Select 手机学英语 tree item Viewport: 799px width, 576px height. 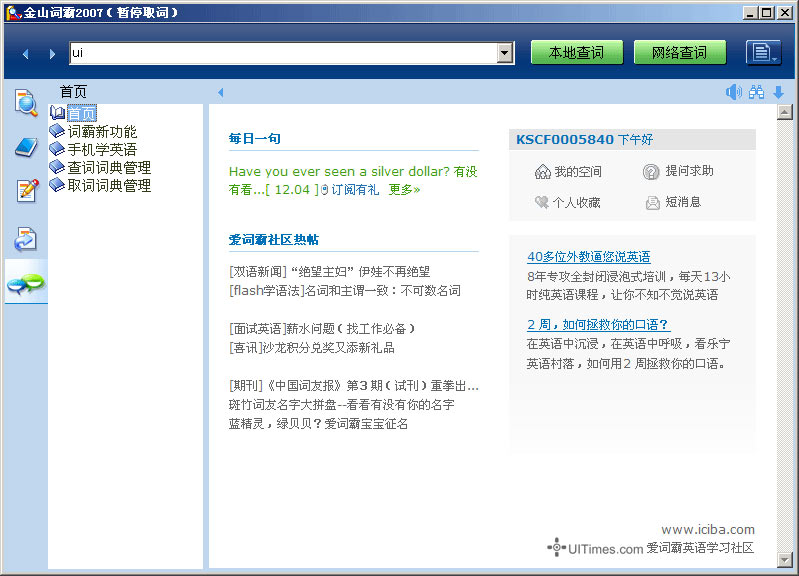[102, 149]
